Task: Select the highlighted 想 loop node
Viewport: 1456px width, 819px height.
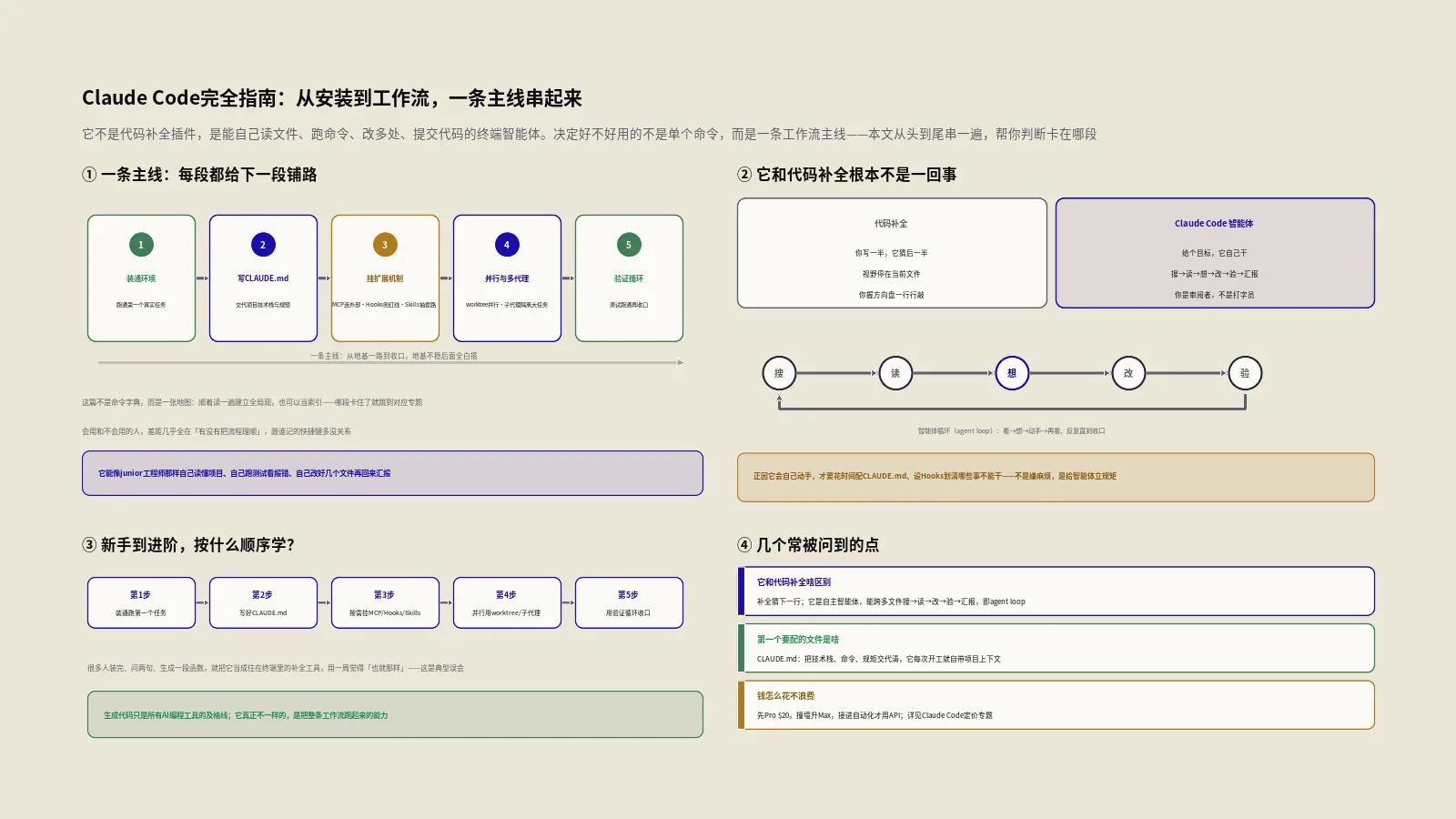Action: coord(1012,373)
